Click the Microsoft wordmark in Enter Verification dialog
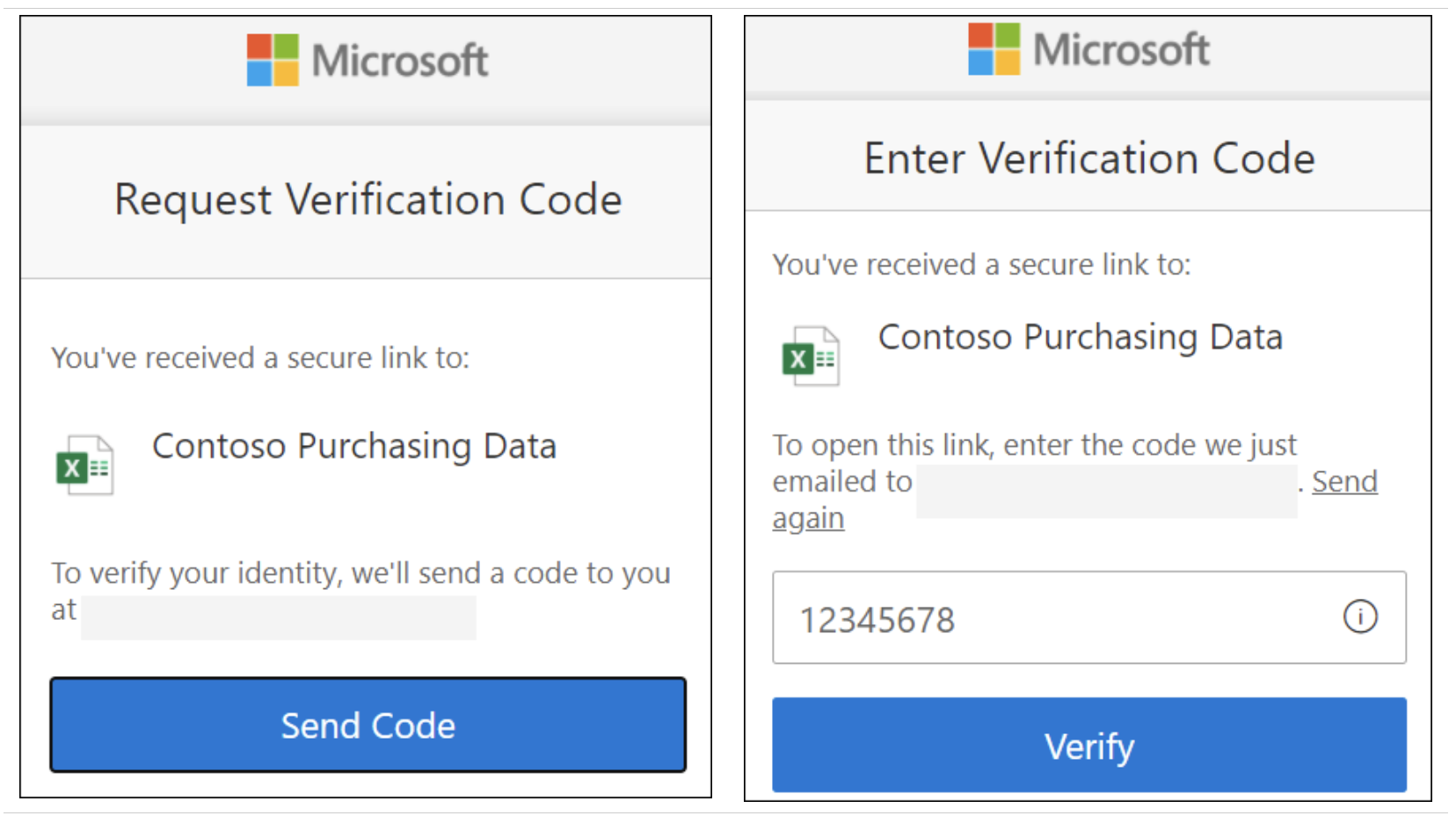1456x823 pixels. [1121, 49]
